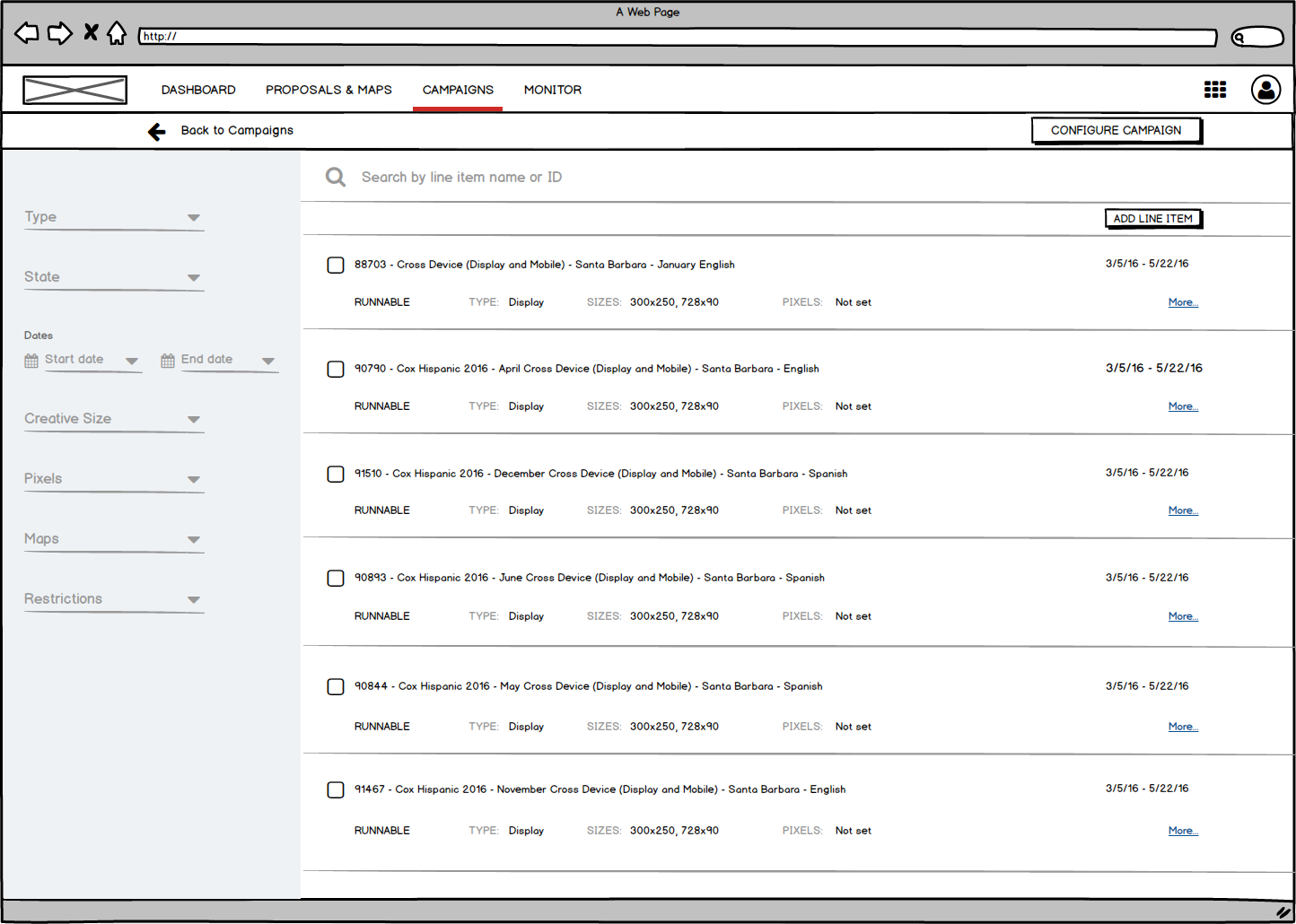Go to the Proposals & Maps tab
This screenshot has width=1296, height=924.
coord(328,90)
